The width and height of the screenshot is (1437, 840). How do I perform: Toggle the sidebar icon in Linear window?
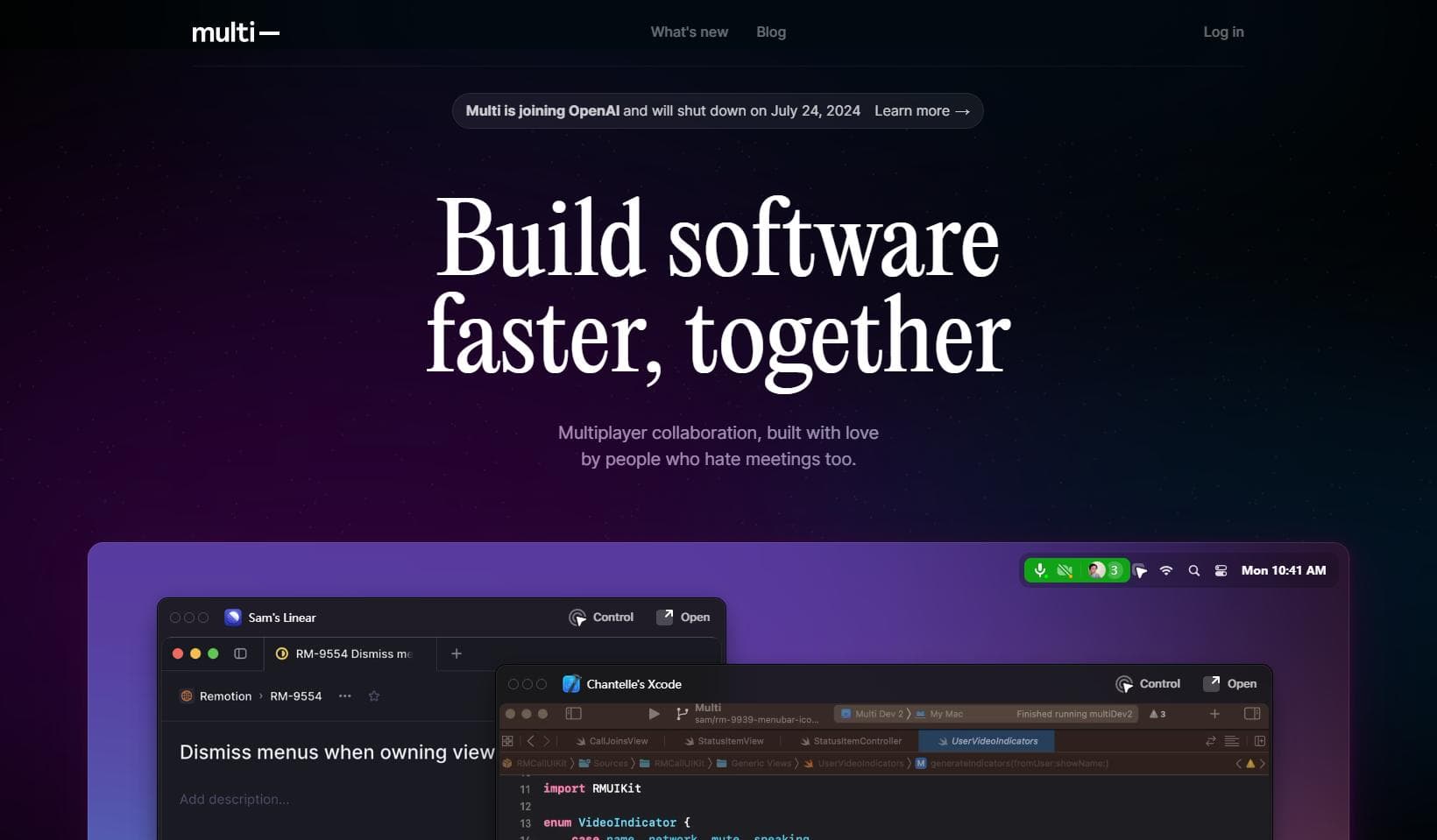point(240,653)
